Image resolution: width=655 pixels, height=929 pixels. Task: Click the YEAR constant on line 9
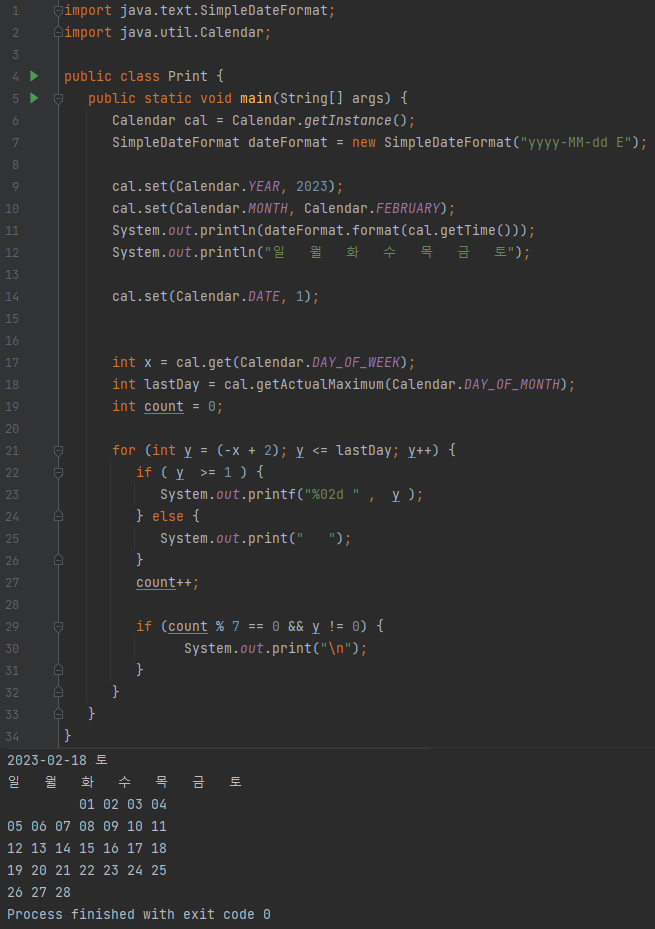pos(264,186)
